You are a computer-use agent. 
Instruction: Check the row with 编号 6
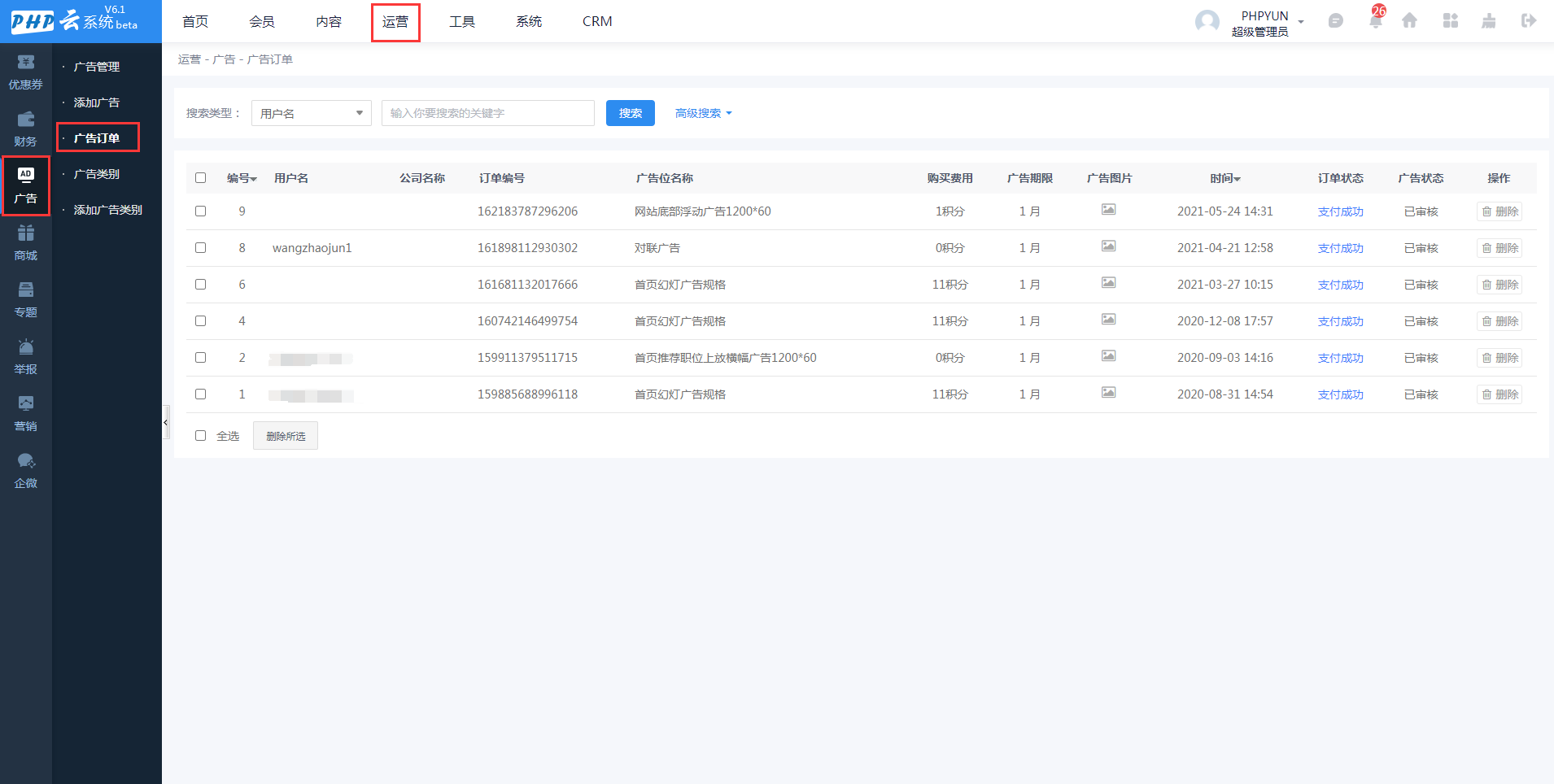(x=200, y=285)
